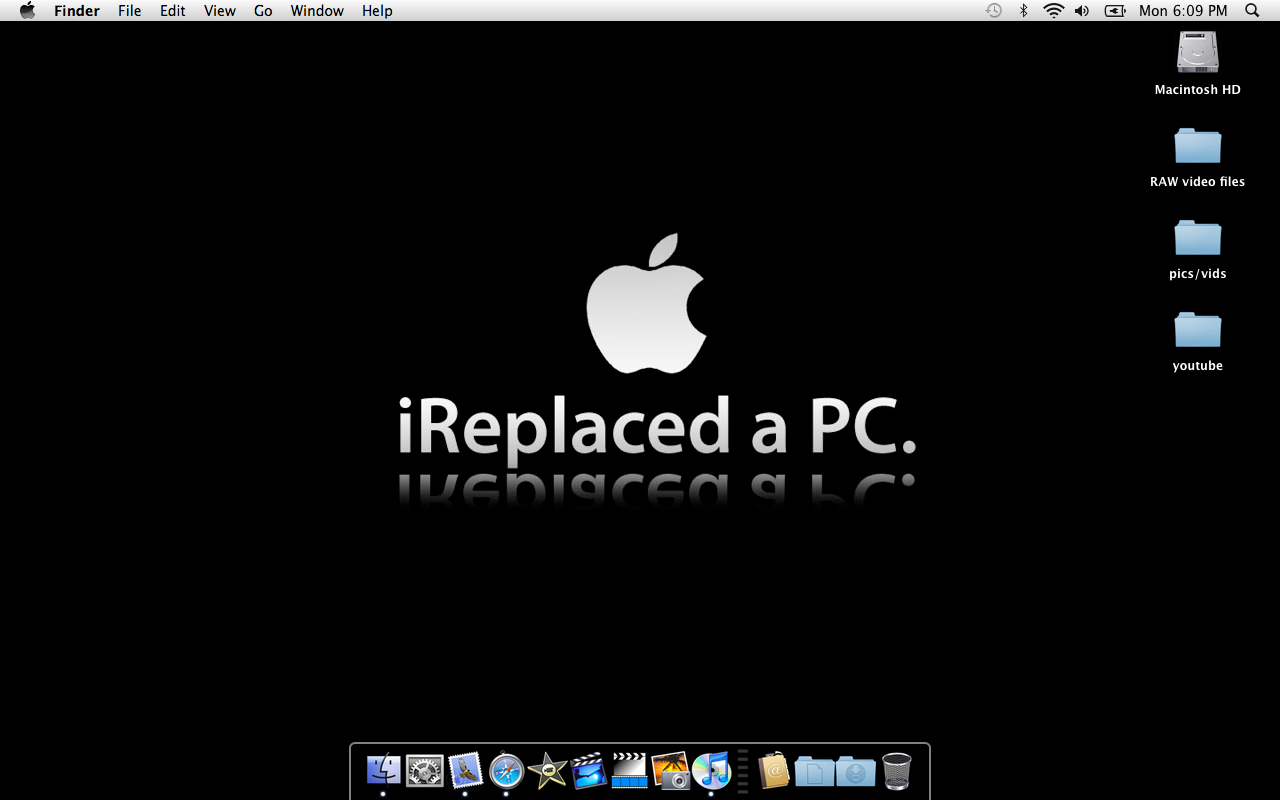
Task: Open the filmstrip clapperboard video editor in Dock
Action: point(629,770)
